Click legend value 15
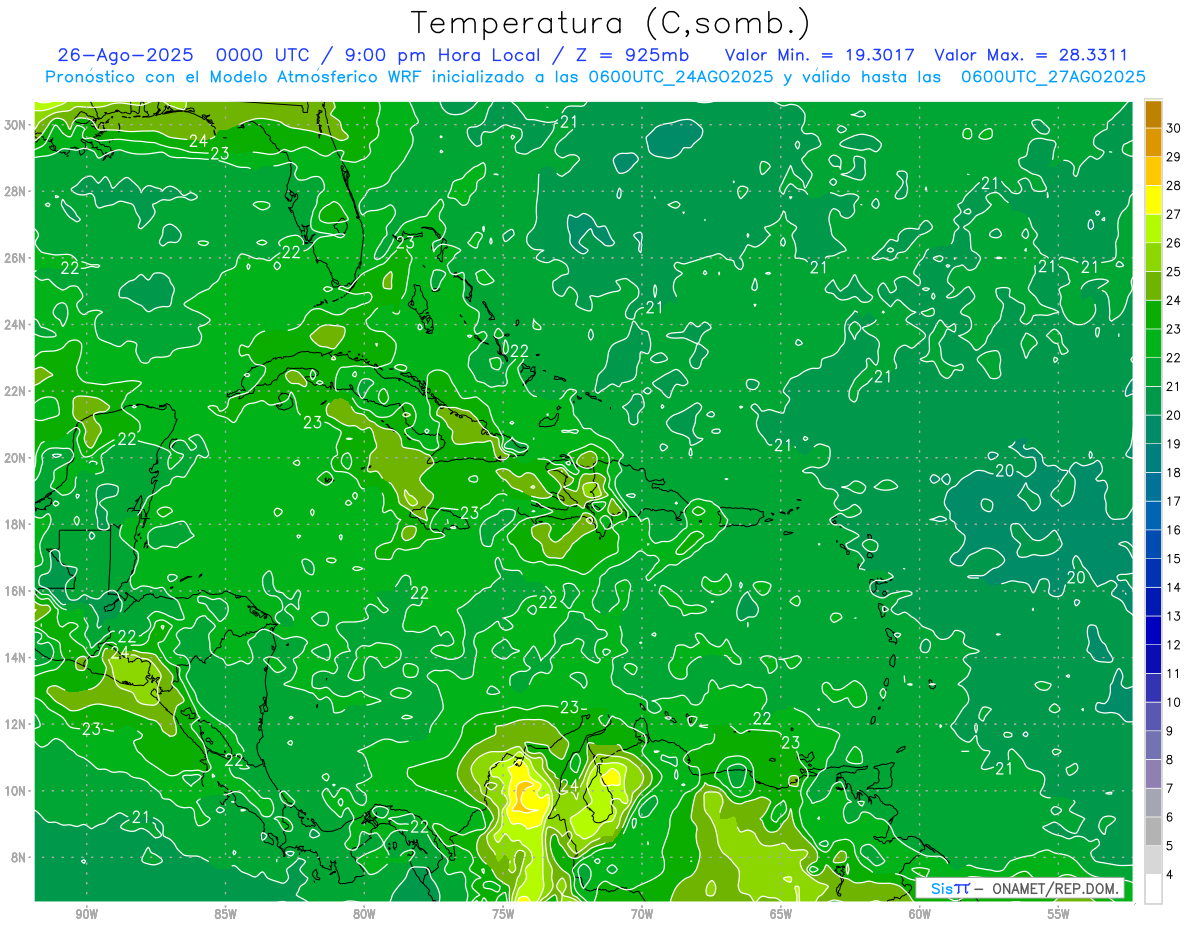1200x927 pixels. (x=1174, y=558)
